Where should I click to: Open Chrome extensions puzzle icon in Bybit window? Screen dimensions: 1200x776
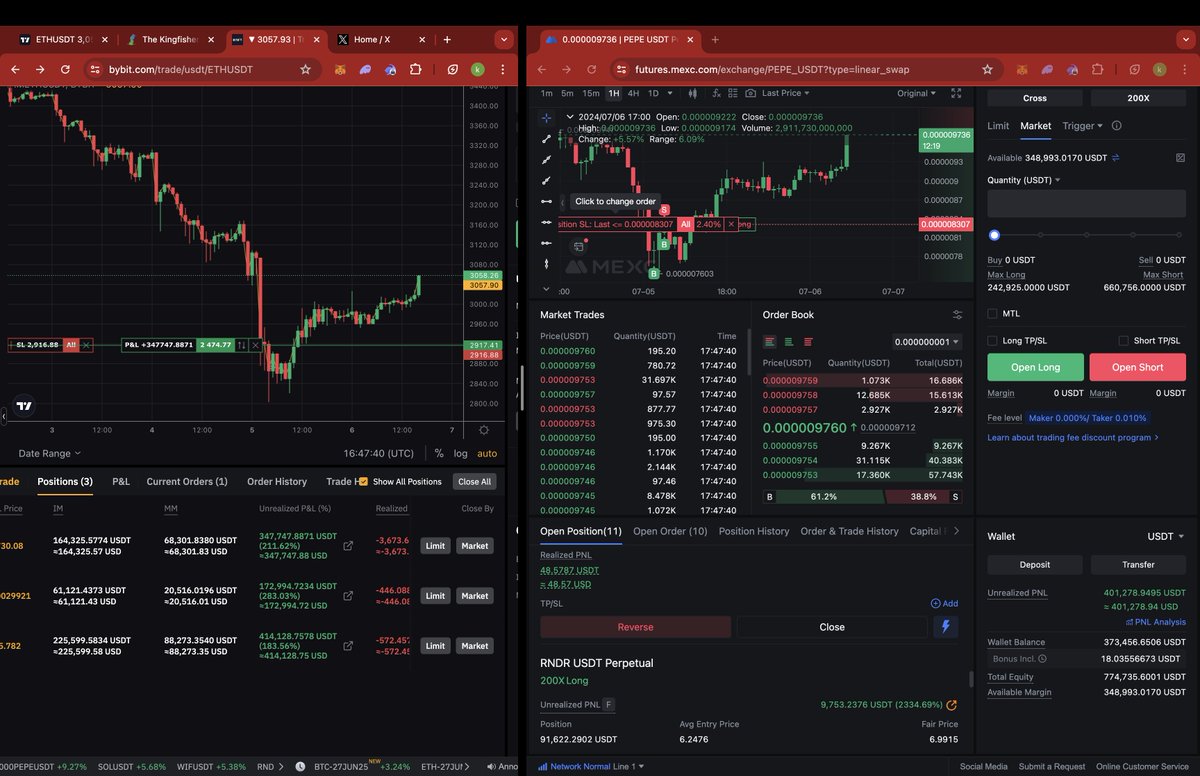(x=416, y=70)
